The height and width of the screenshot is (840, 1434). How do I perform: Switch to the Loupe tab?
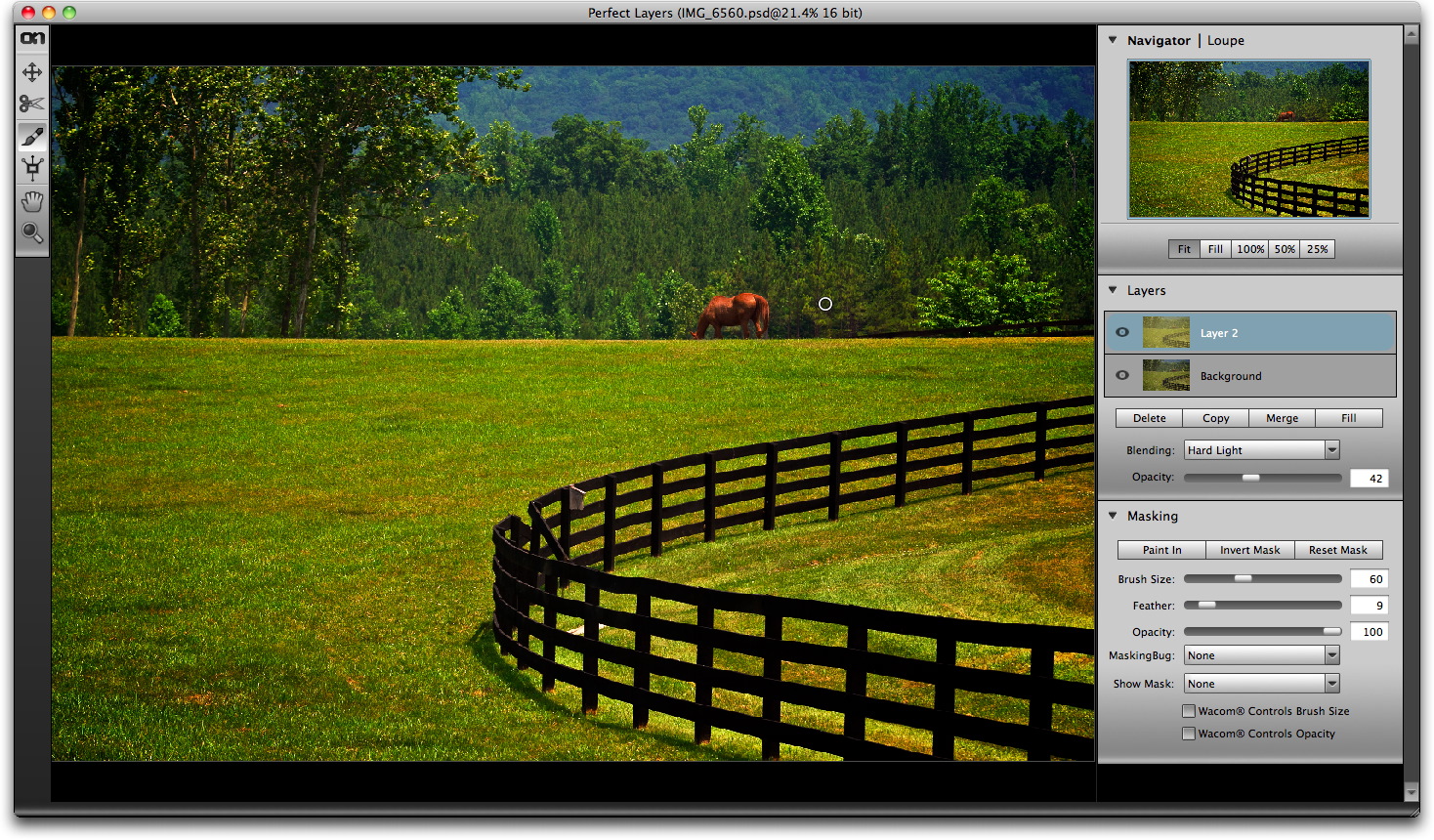(1225, 41)
